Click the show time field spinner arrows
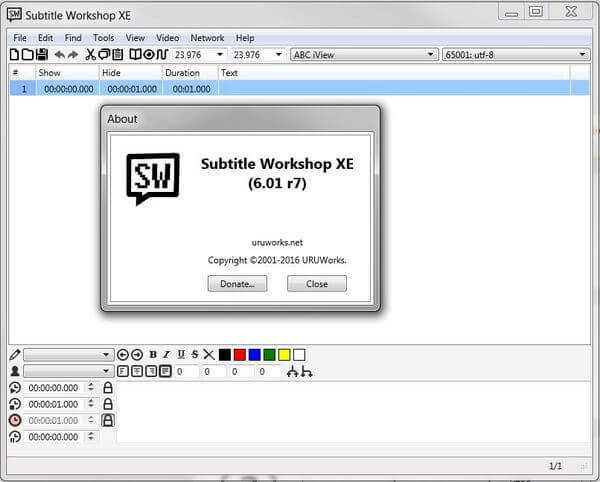 pos(91,388)
